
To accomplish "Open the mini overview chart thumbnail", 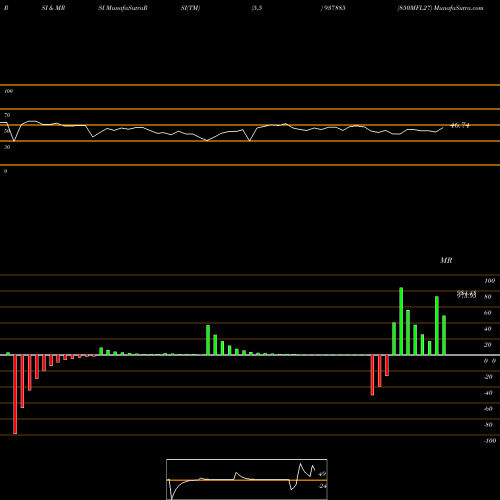I will pos(247,479).
